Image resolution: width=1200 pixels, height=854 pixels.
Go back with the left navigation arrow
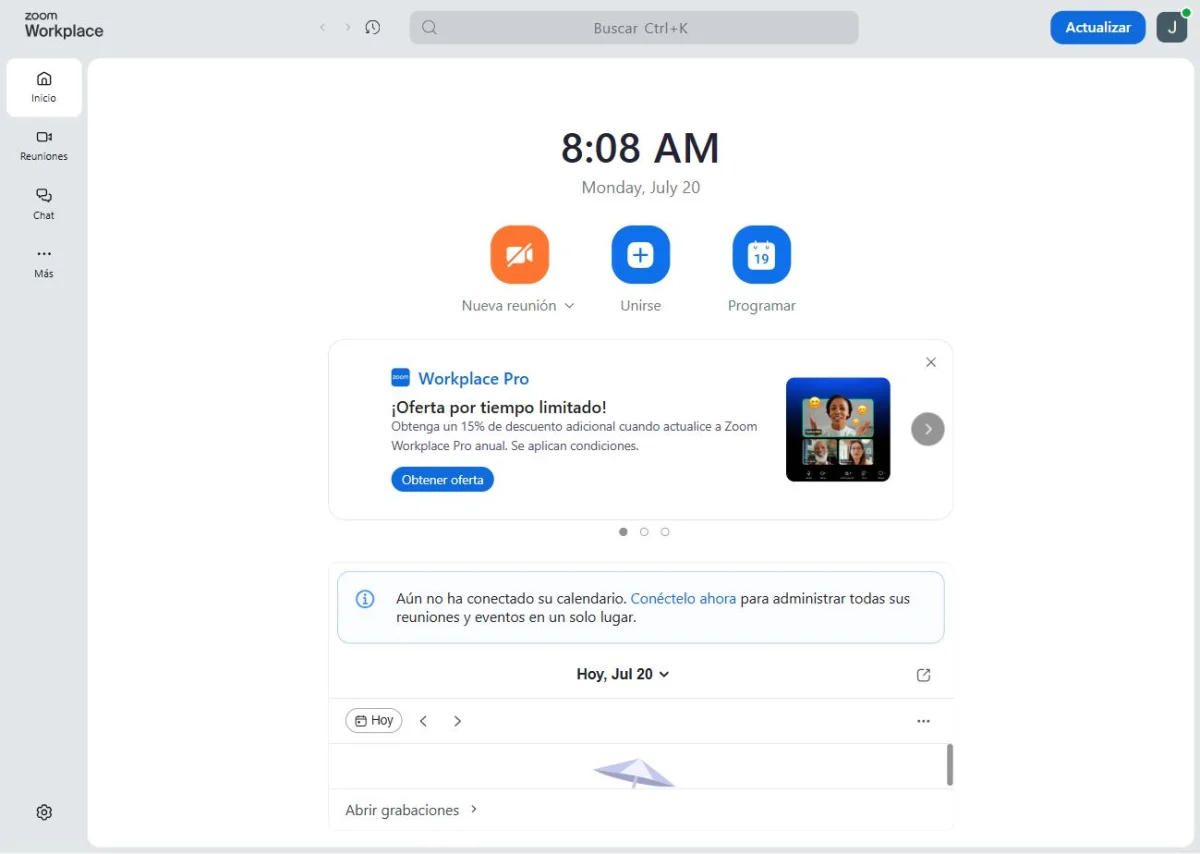pos(322,28)
